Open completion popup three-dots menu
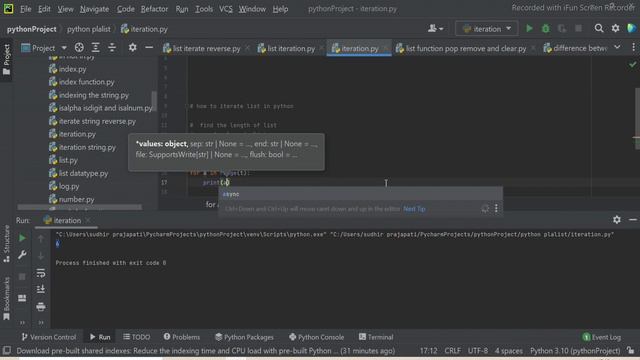 click(496, 209)
